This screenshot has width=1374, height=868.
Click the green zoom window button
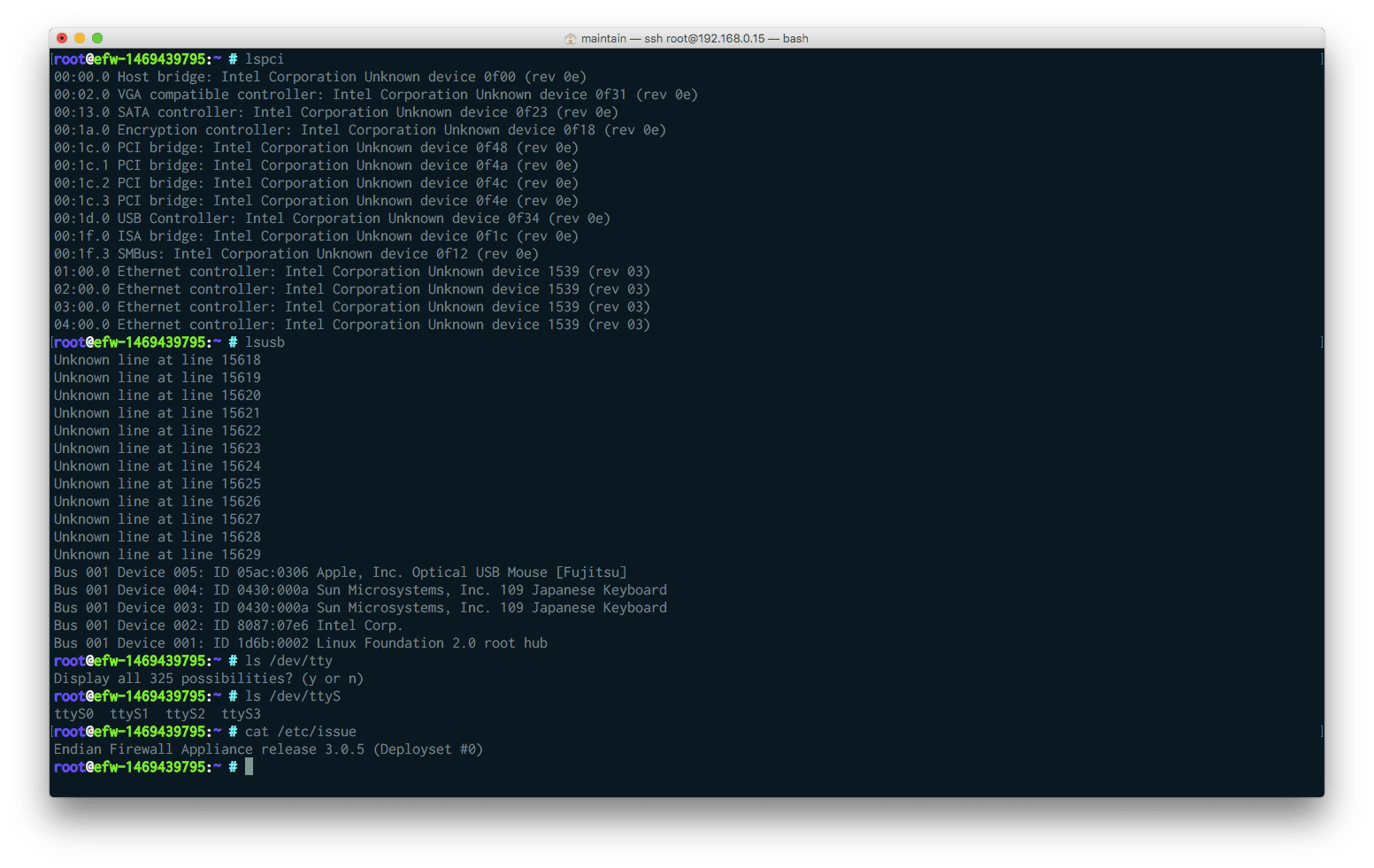(97, 38)
